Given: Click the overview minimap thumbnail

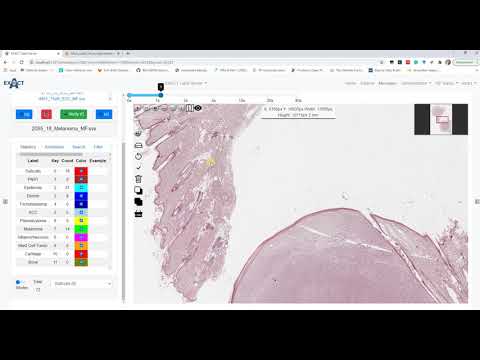Looking at the screenshot, I should 441,119.
